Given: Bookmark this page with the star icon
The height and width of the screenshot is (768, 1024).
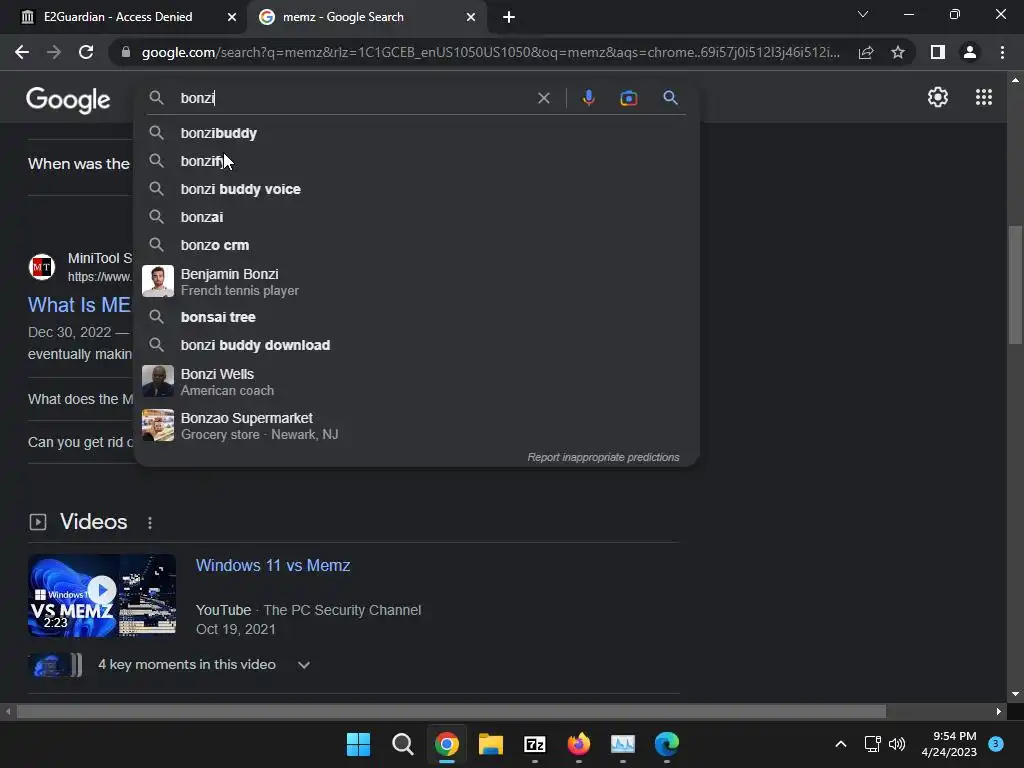Looking at the screenshot, I should (x=898, y=52).
